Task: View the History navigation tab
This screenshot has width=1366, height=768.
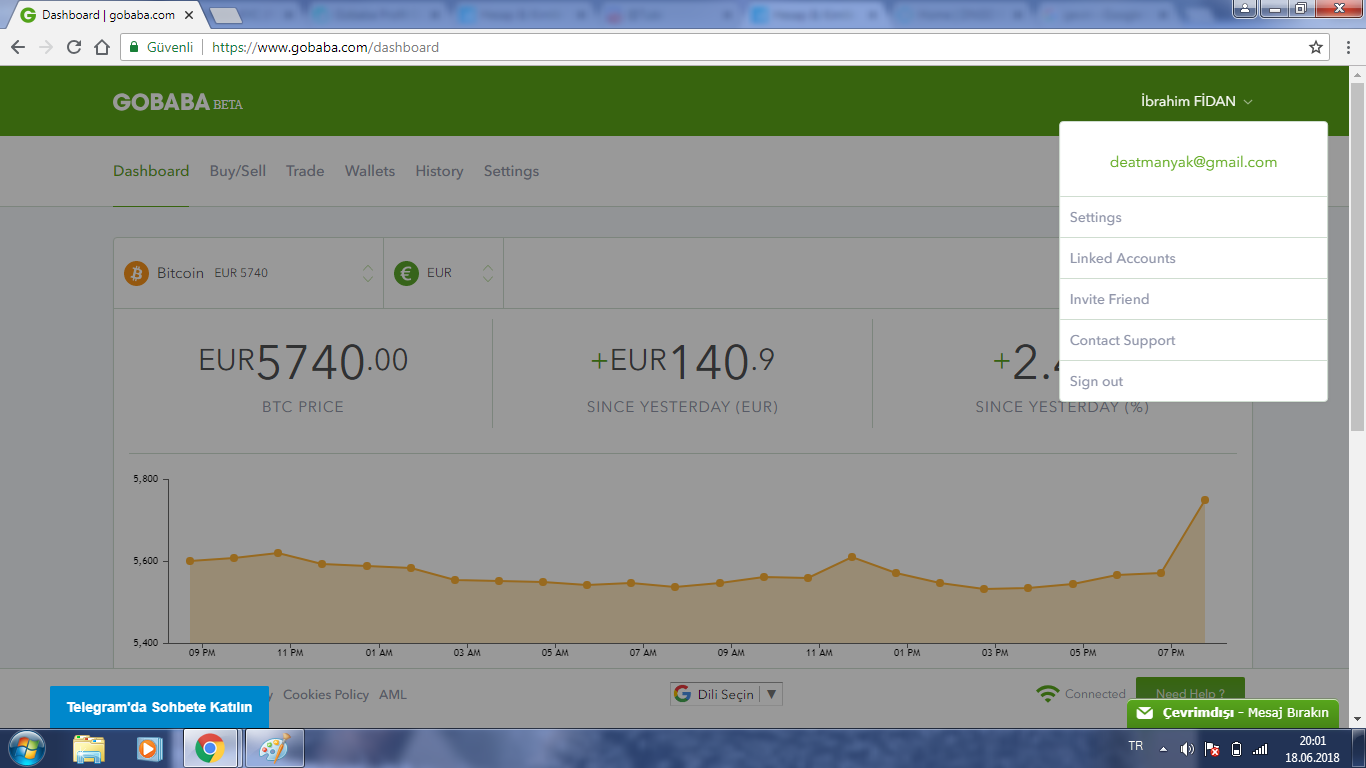Action: 439,171
